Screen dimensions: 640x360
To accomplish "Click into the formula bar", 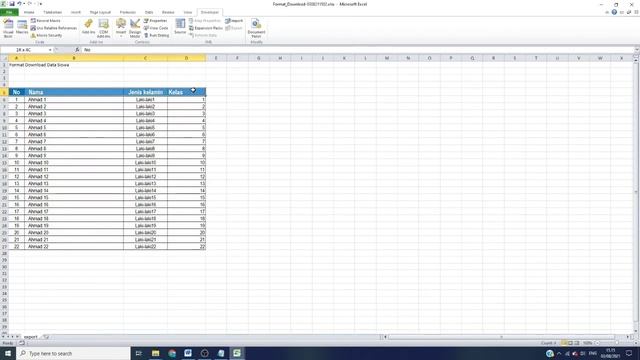I will tap(357, 50).
